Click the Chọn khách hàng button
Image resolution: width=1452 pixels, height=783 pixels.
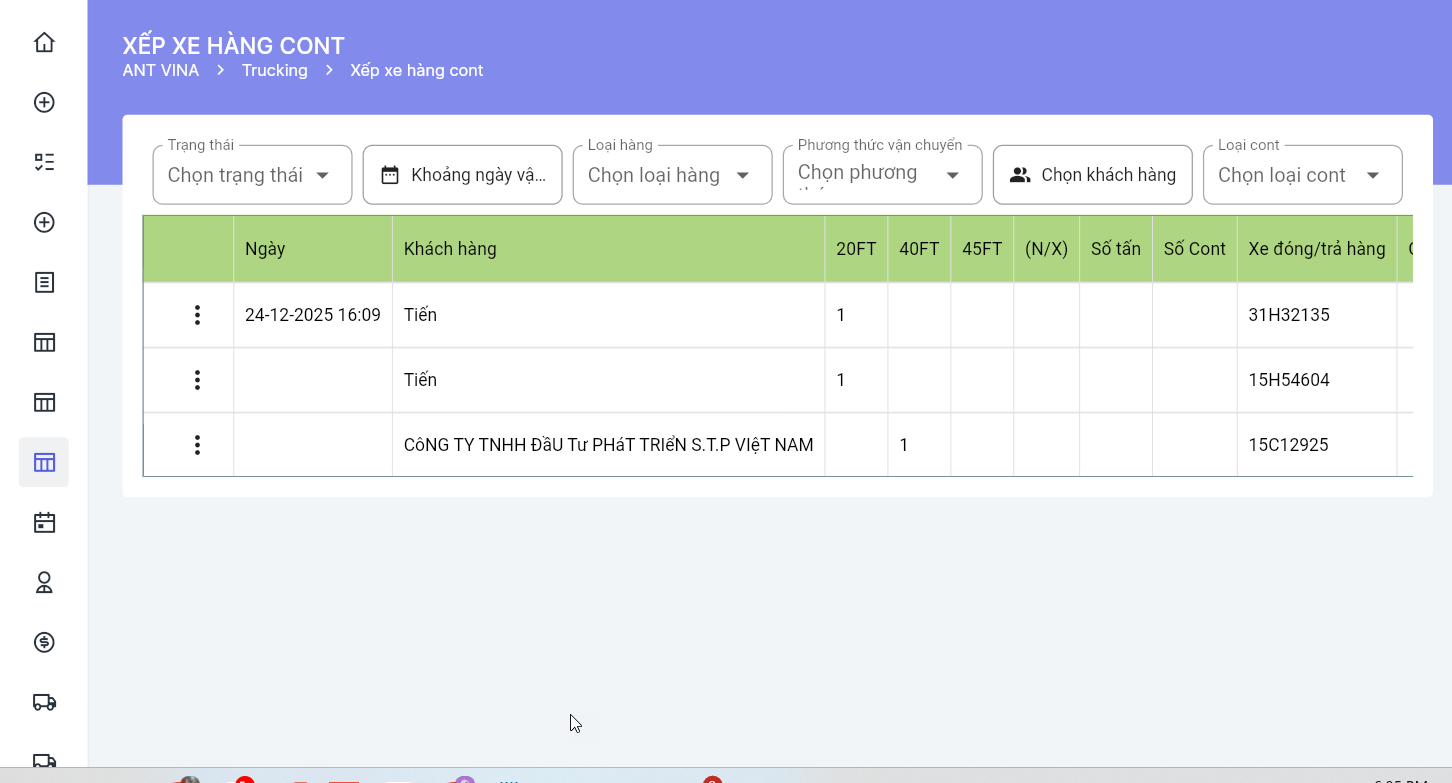tap(1092, 175)
